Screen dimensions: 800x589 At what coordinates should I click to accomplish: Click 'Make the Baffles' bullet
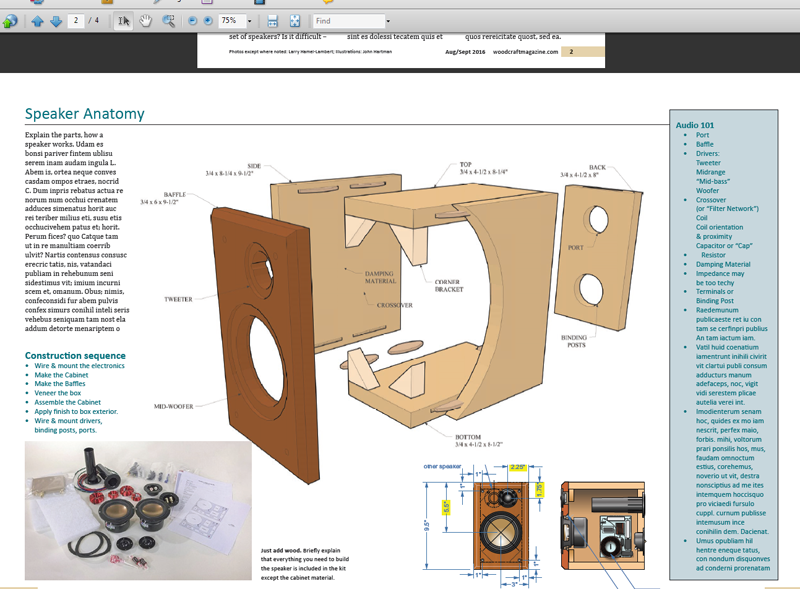pyautogui.click(x=60, y=383)
